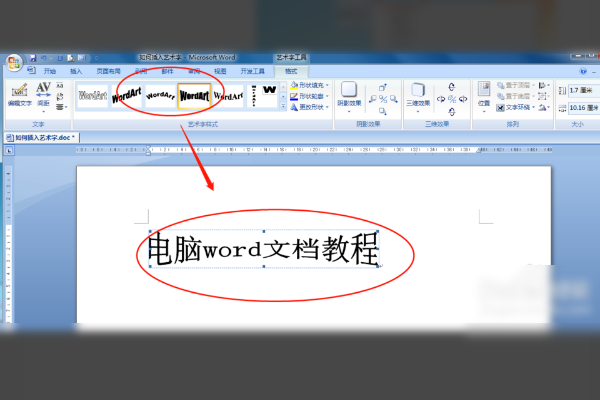Click the first-line indent marker on ruler
600x400 pixels.
(x=148, y=147)
